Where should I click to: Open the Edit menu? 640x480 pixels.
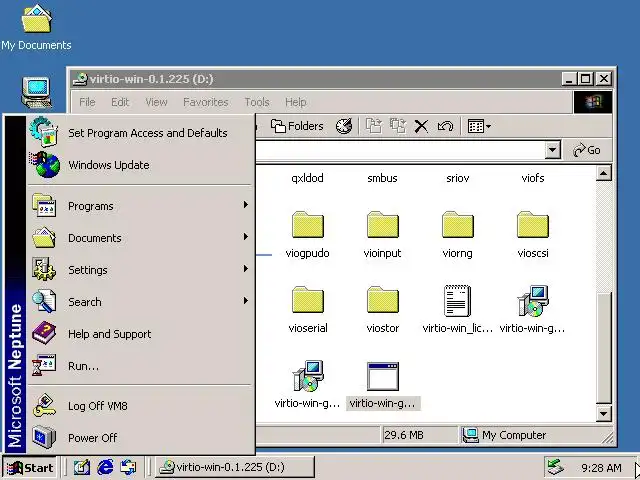tap(120, 102)
